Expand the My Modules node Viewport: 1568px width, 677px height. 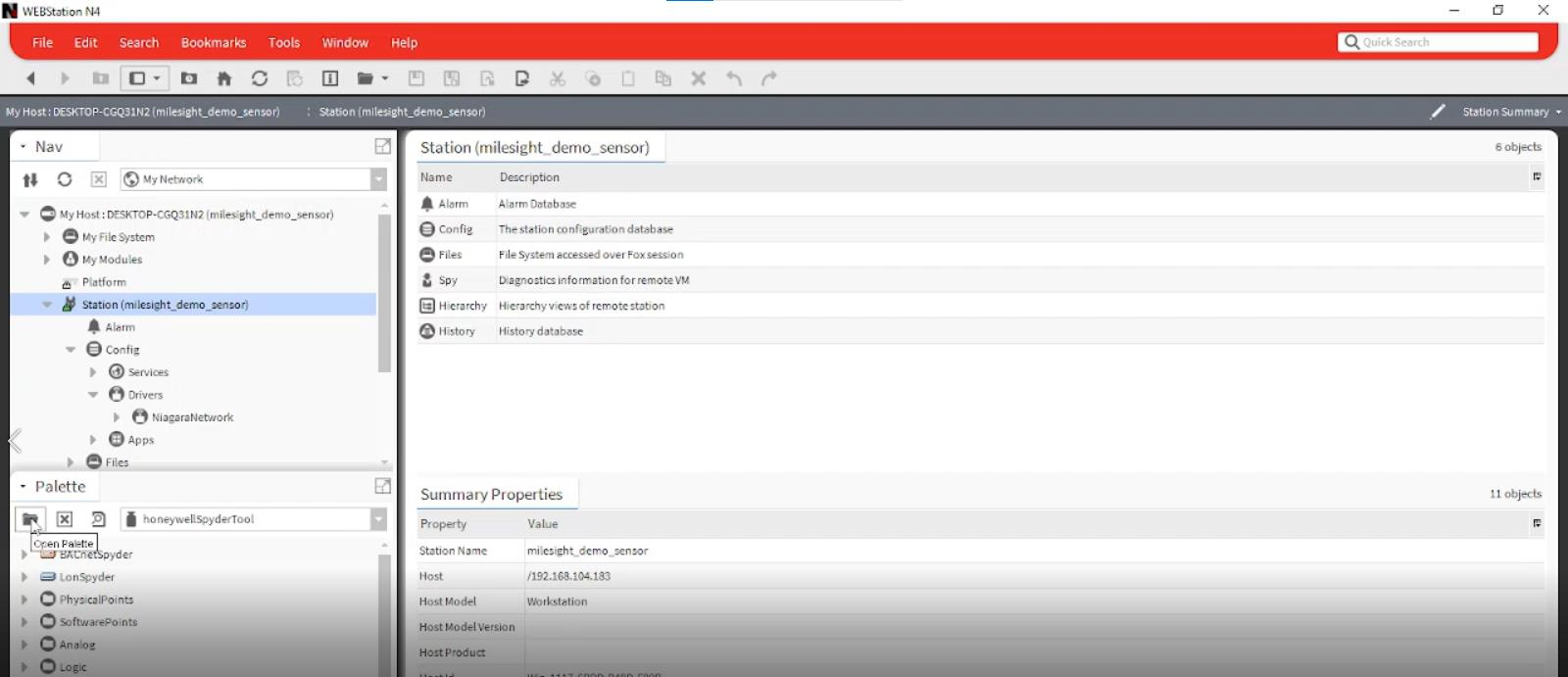pyautogui.click(x=47, y=260)
